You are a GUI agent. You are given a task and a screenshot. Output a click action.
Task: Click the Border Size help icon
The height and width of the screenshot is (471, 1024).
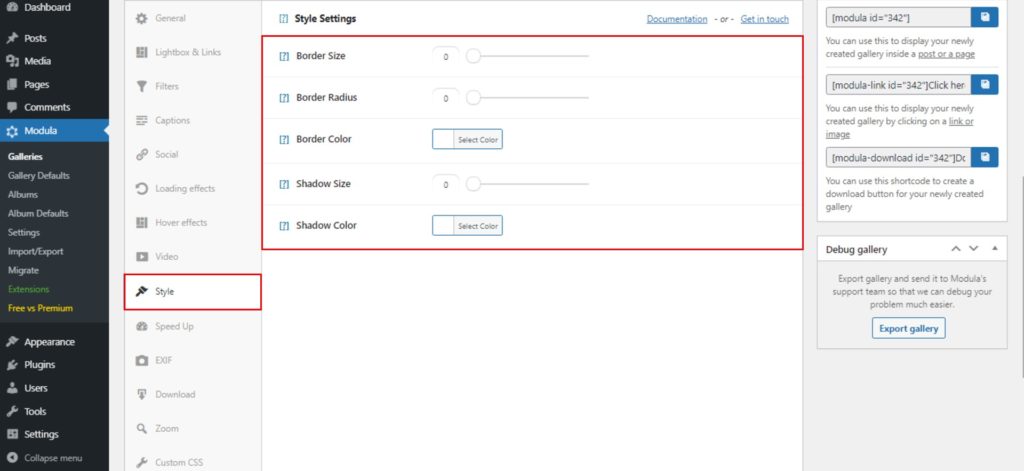284,56
